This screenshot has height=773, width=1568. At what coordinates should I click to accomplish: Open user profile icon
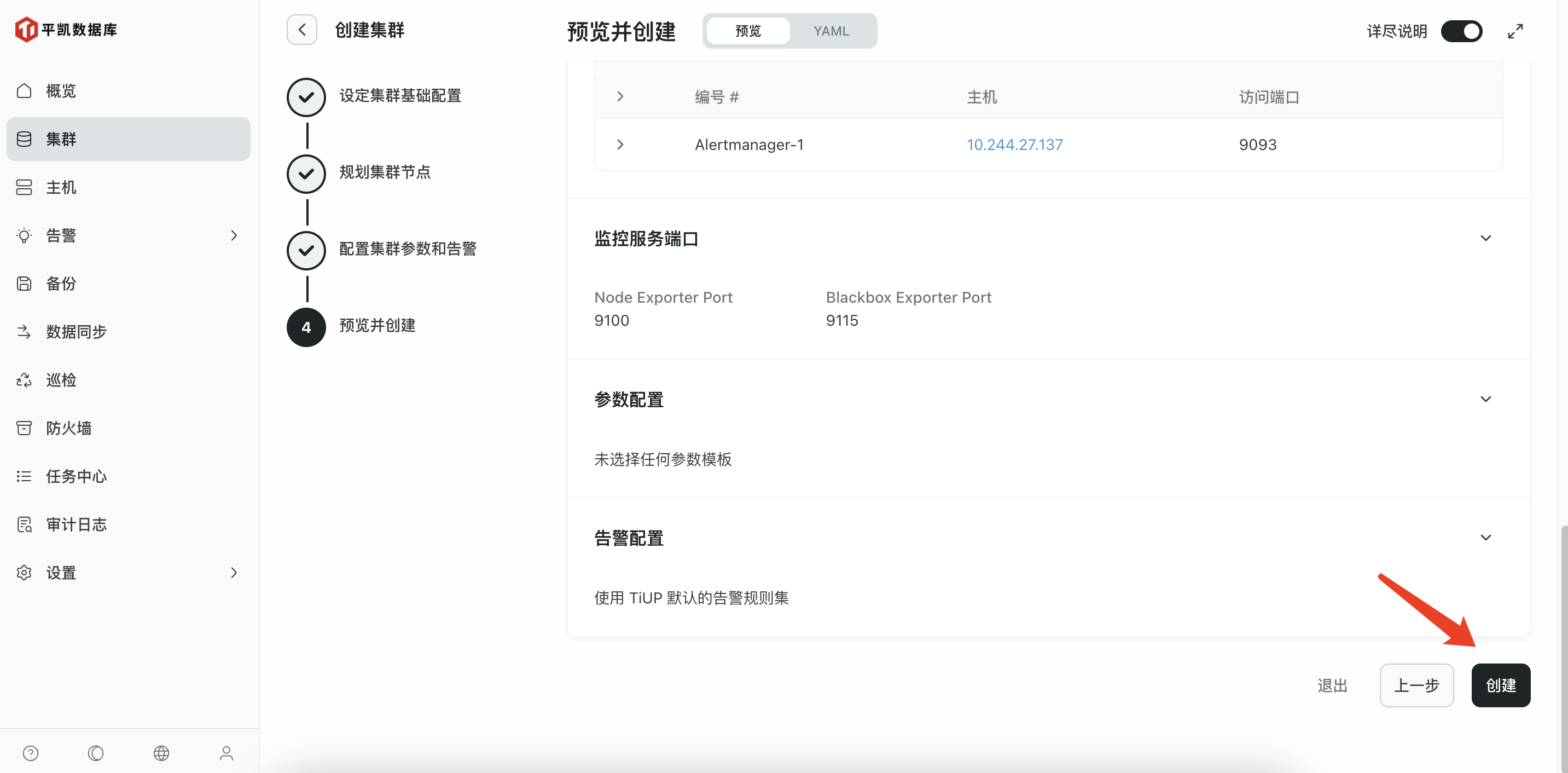click(227, 753)
